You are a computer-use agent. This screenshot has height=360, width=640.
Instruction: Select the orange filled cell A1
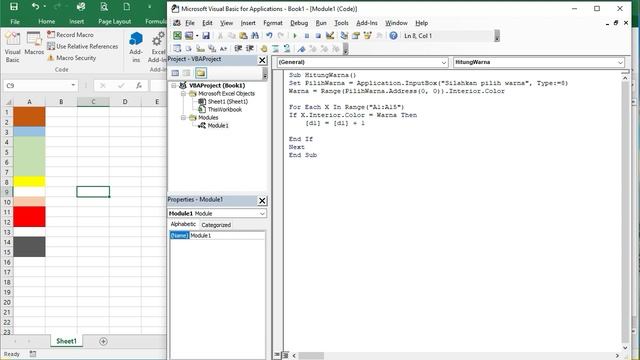(x=29, y=112)
